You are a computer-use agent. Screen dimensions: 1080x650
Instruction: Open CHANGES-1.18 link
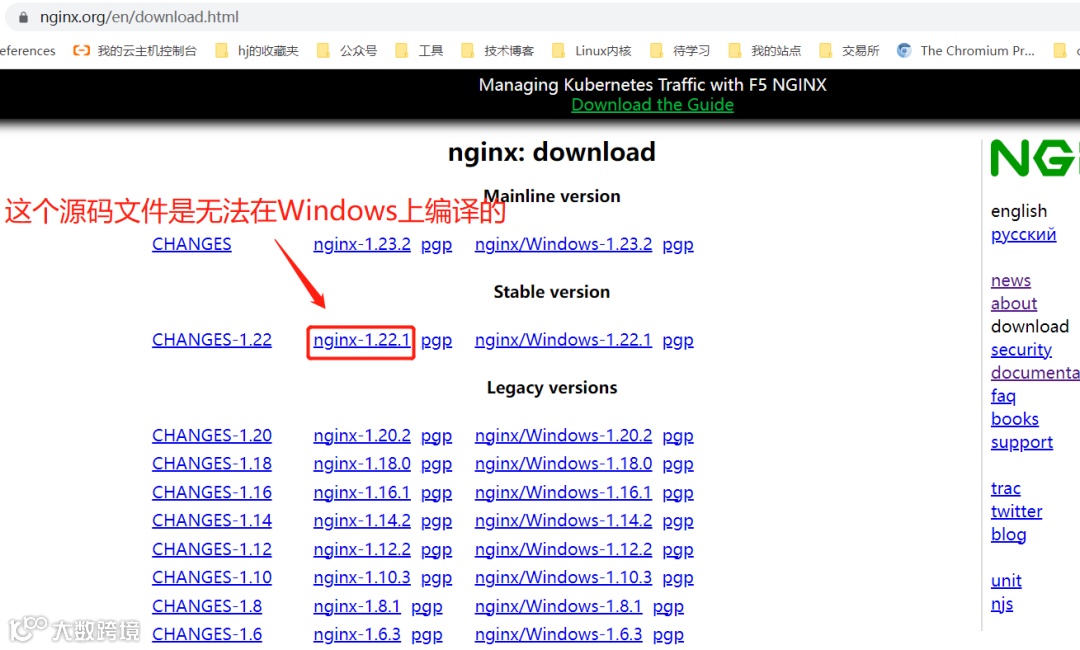click(x=212, y=464)
